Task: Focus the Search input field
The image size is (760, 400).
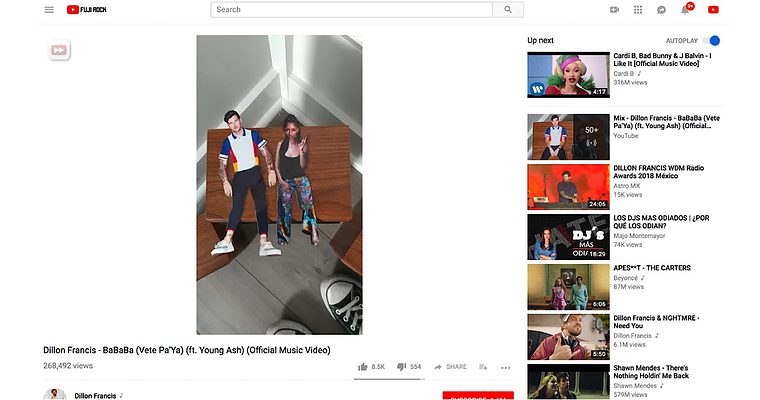Action: [352, 9]
